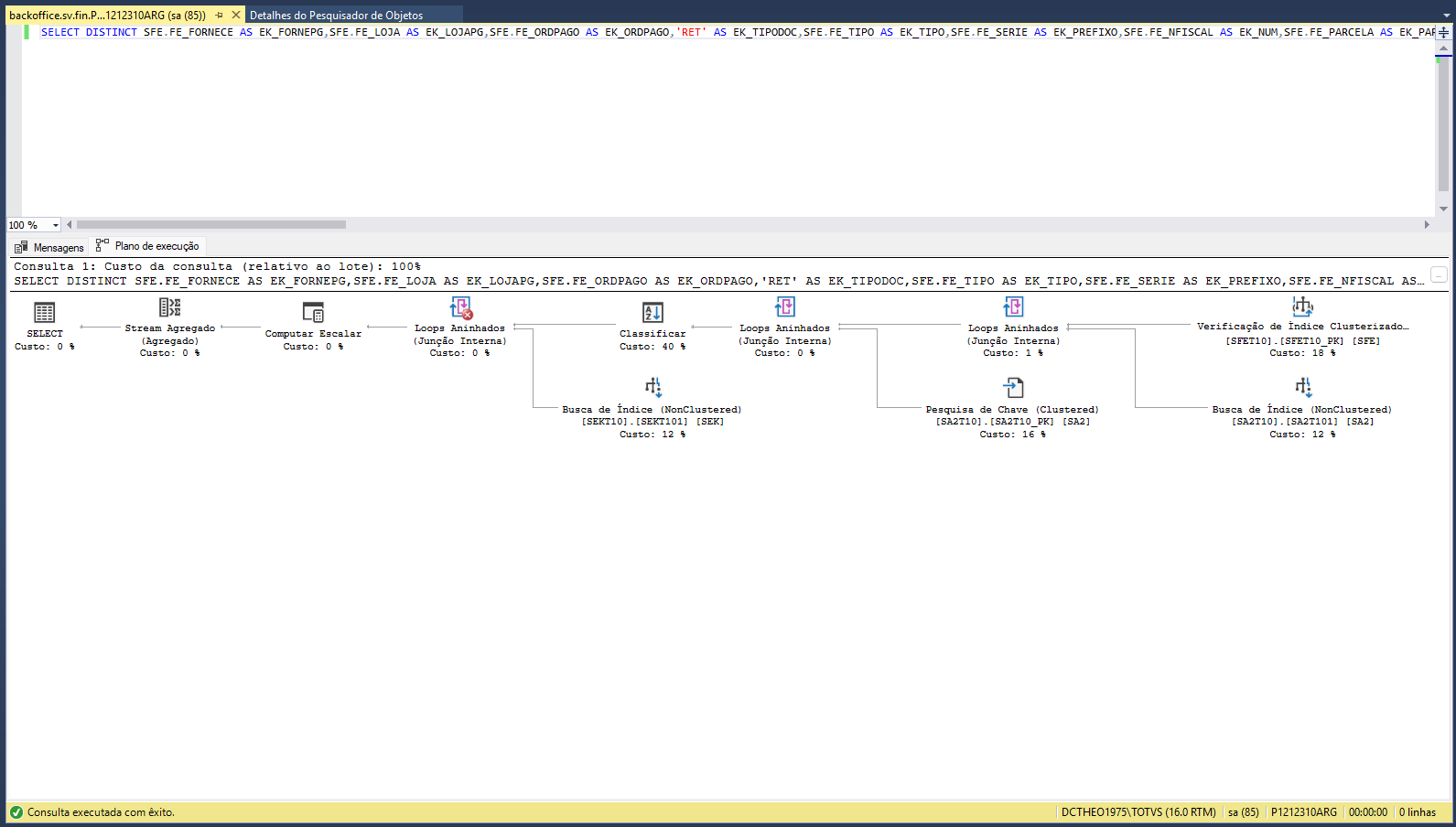Select the Verificação de Índice Clusterizado icon
1456x827 pixels.
tap(1302, 306)
